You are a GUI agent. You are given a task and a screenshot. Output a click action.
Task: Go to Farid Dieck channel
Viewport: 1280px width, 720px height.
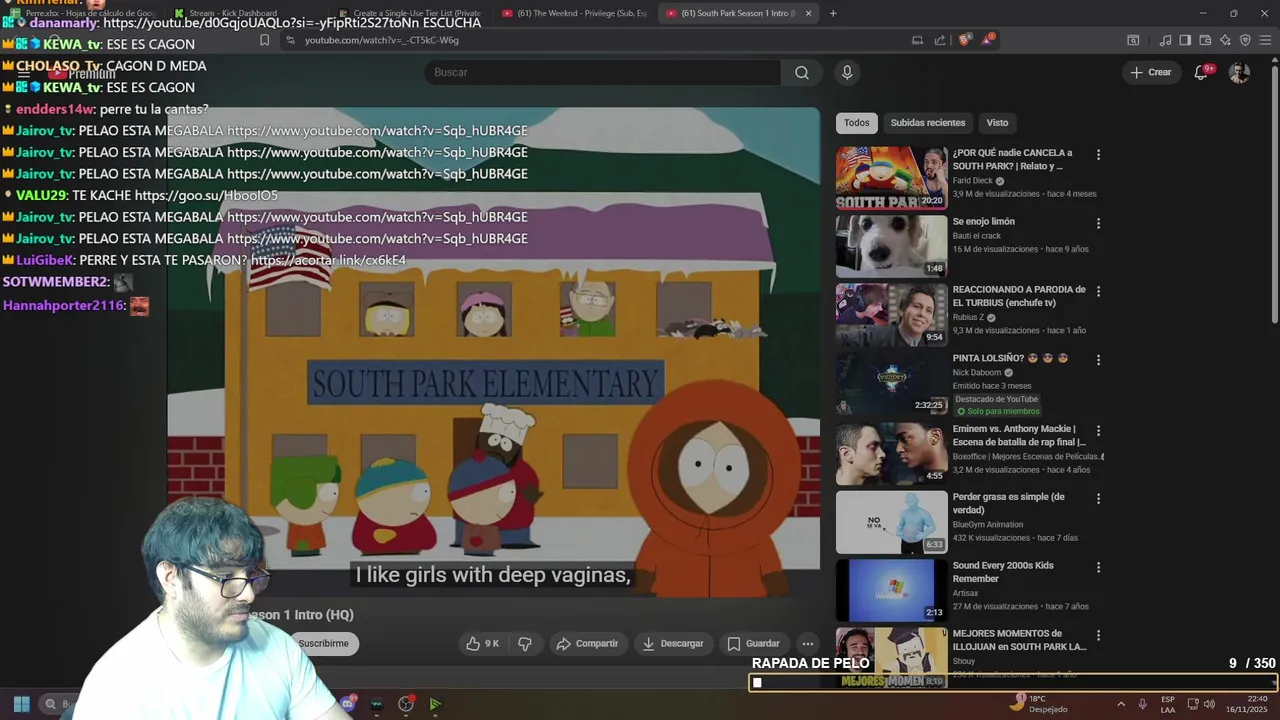[972, 181]
